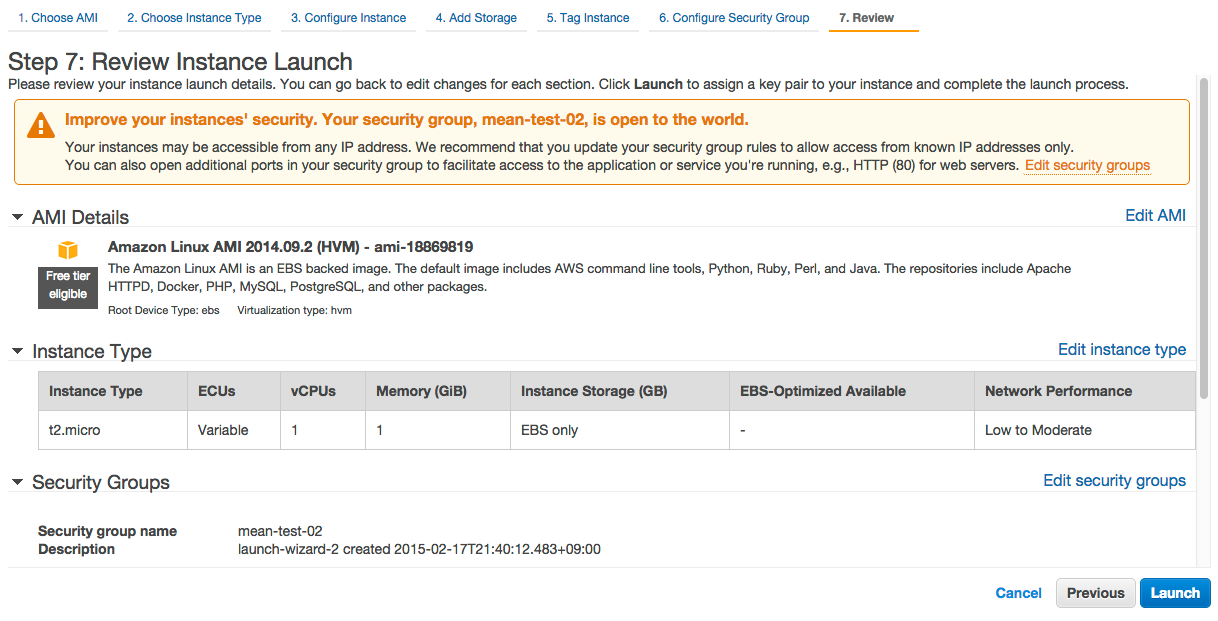Click the Amazon Linux AMI box icon
This screenshot has width=1218, height=621.
coord(68,249)
